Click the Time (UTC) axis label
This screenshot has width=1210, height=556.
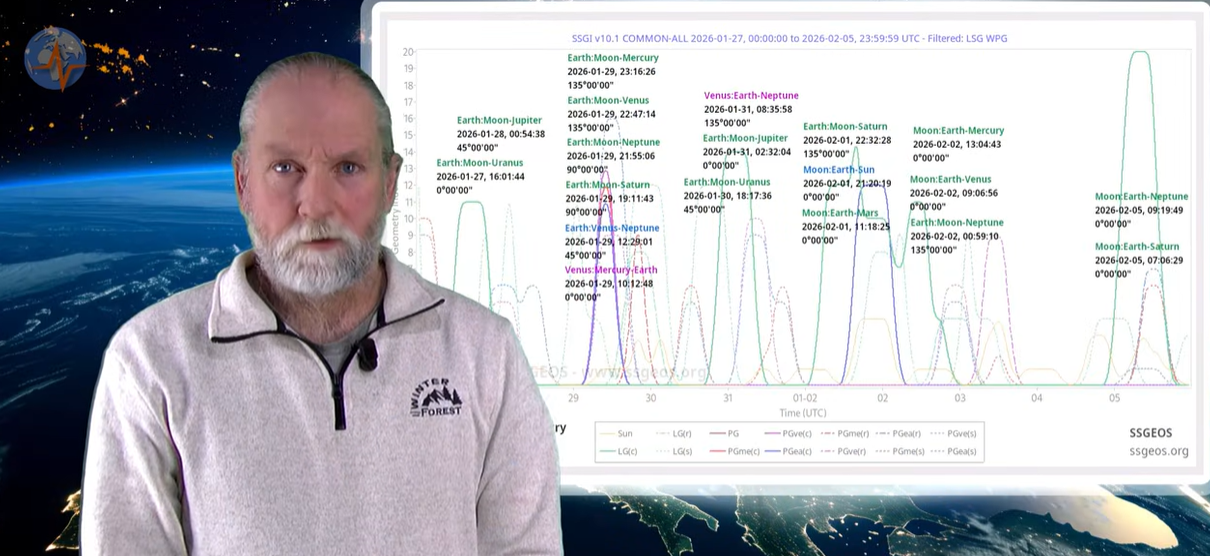[805, 412]
